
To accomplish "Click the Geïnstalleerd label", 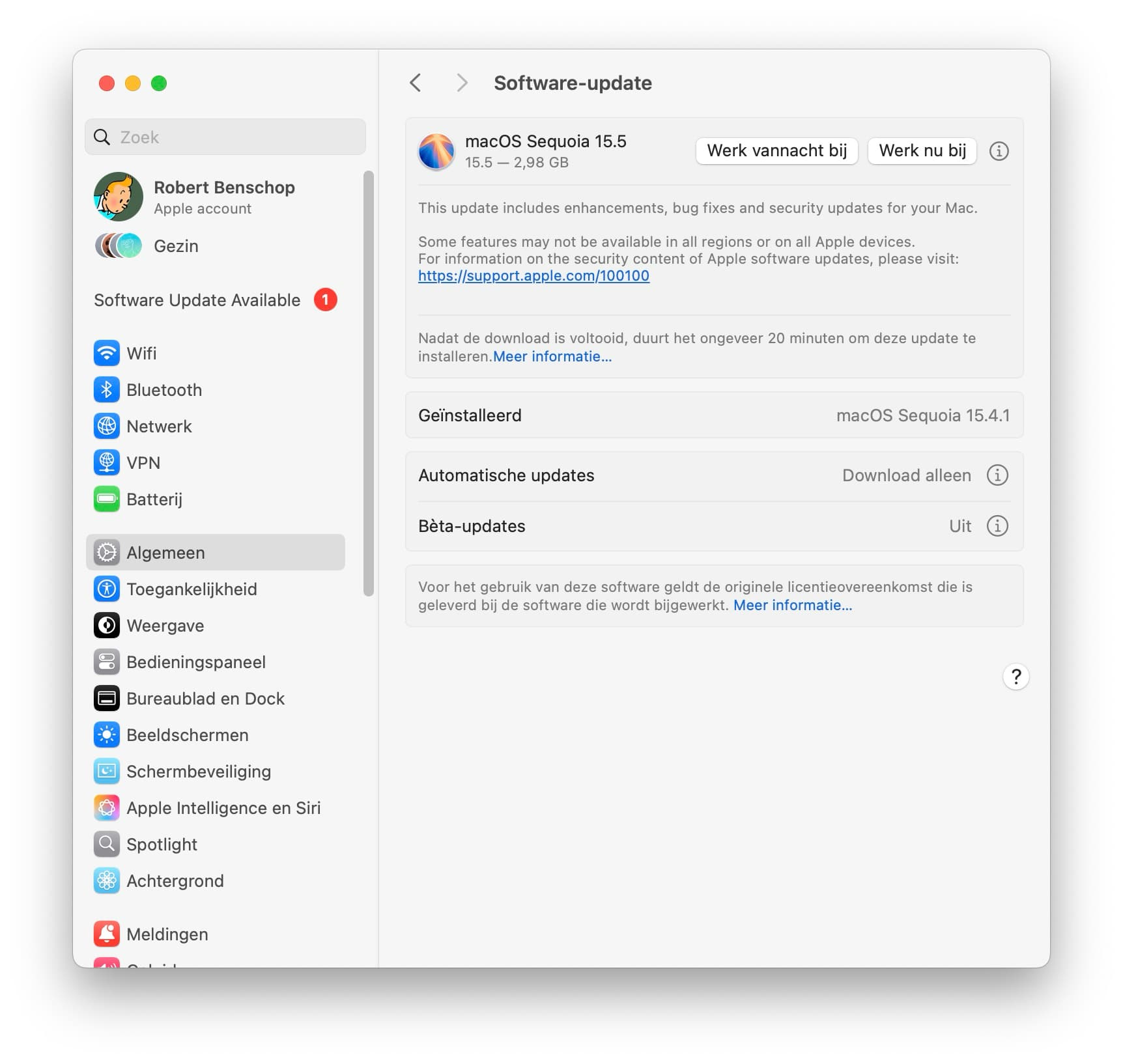I will (470, 415).
